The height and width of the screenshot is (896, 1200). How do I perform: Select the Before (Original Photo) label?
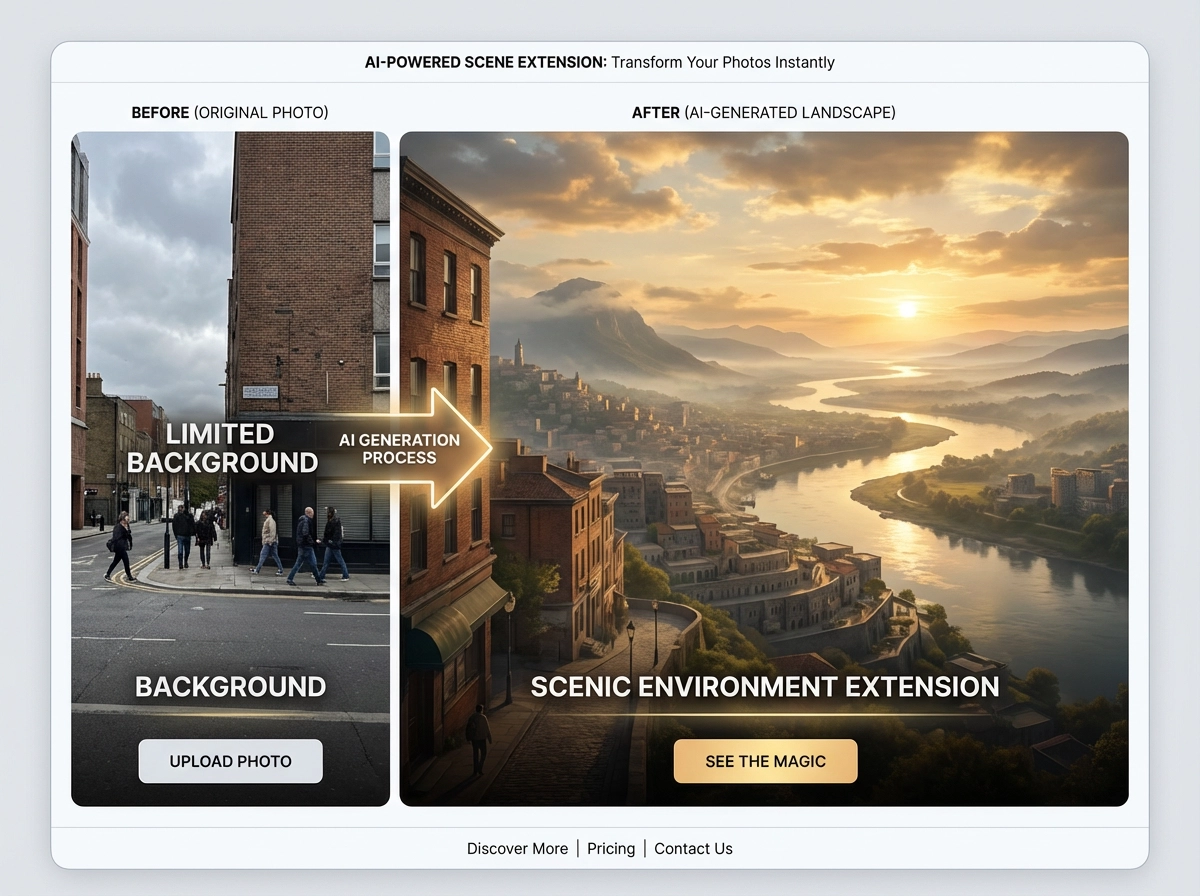point(230,113)
